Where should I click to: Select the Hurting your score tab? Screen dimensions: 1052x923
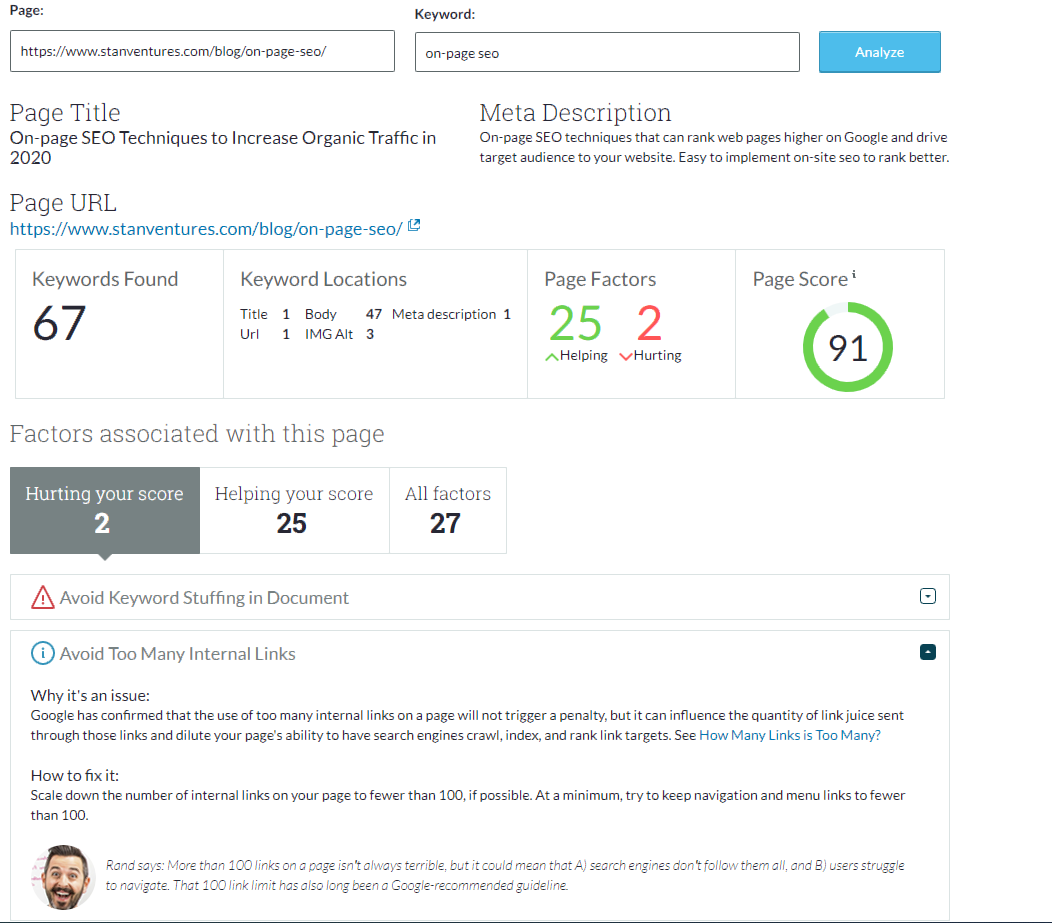point(104,510)
